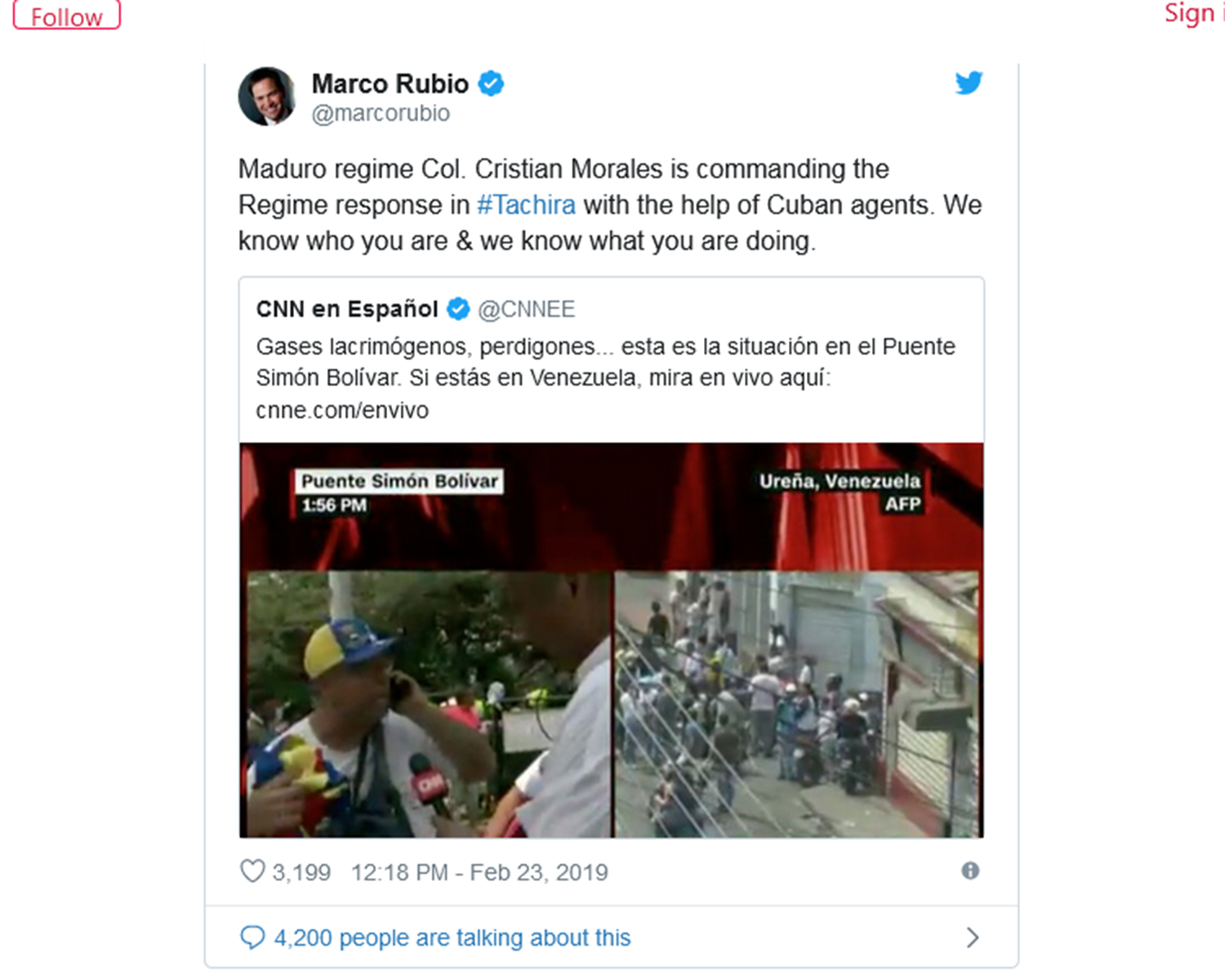Click CNN en Español verified badge
Image resolution: width=1225 pixels, height=980 pixels.
coord(458,309)
